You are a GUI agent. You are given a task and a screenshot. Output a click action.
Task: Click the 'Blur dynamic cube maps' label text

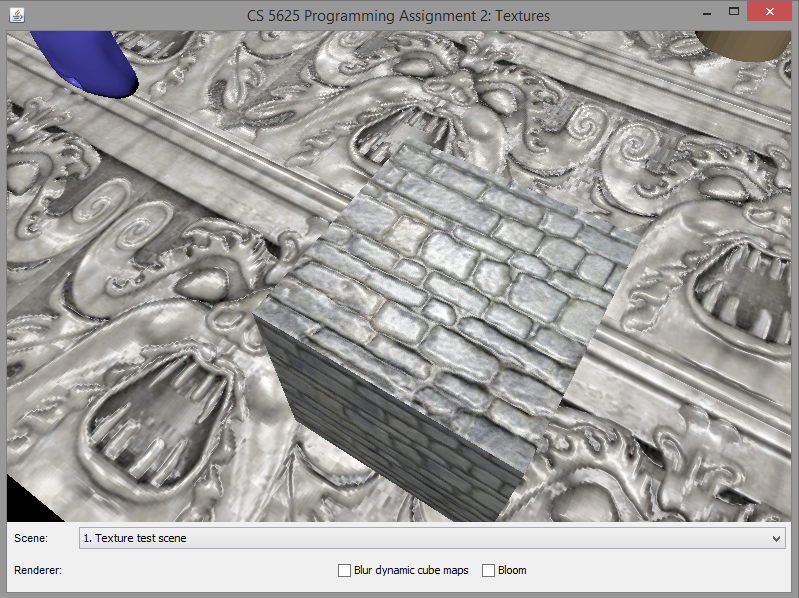click(x=411, y=570)
